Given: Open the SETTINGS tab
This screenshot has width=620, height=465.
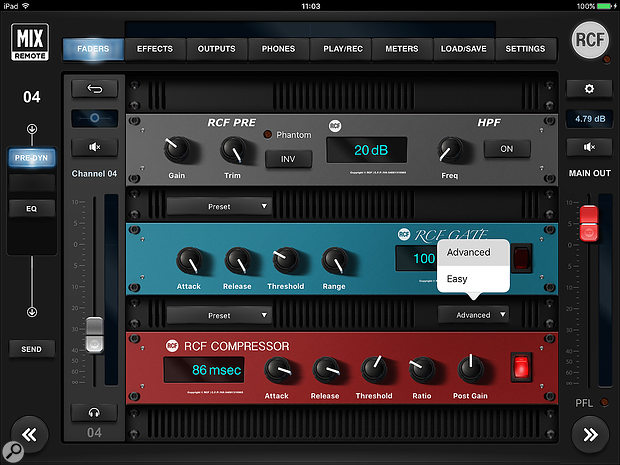Looking at the screenshot, I should pyautogui.click(x=525, y=49).
